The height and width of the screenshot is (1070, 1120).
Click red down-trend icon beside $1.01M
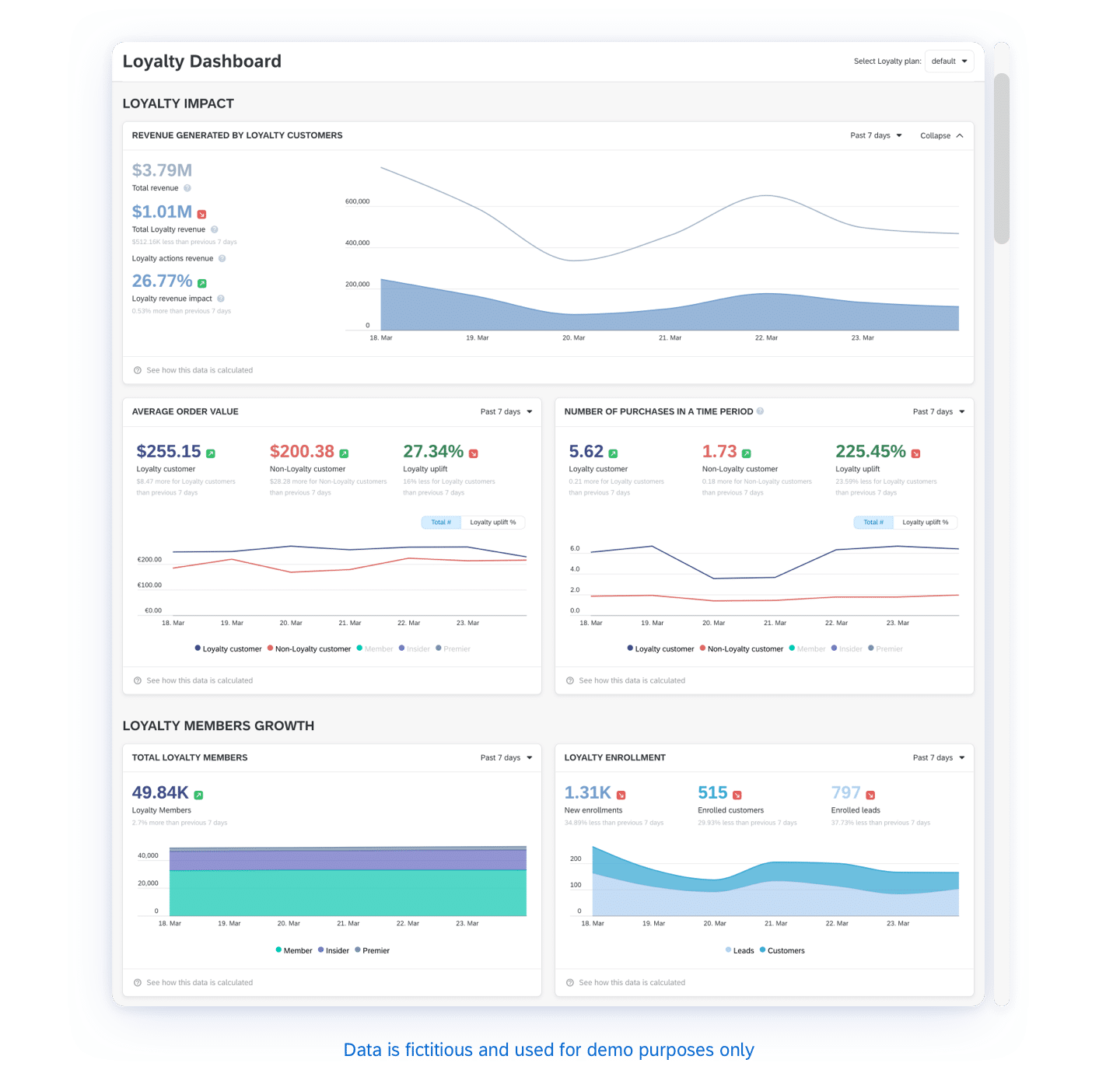coord(201,215)
